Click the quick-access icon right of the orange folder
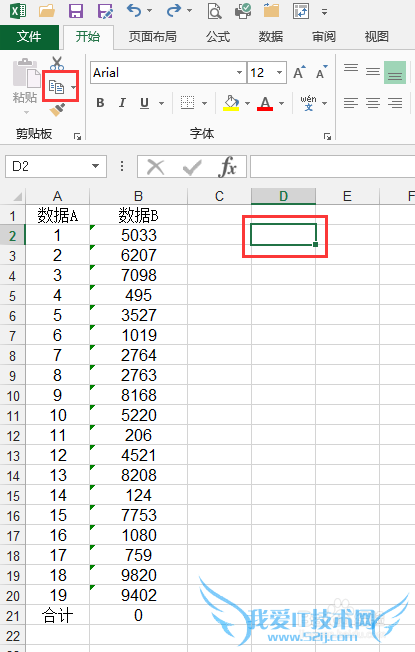 click(x=301, y=11)
